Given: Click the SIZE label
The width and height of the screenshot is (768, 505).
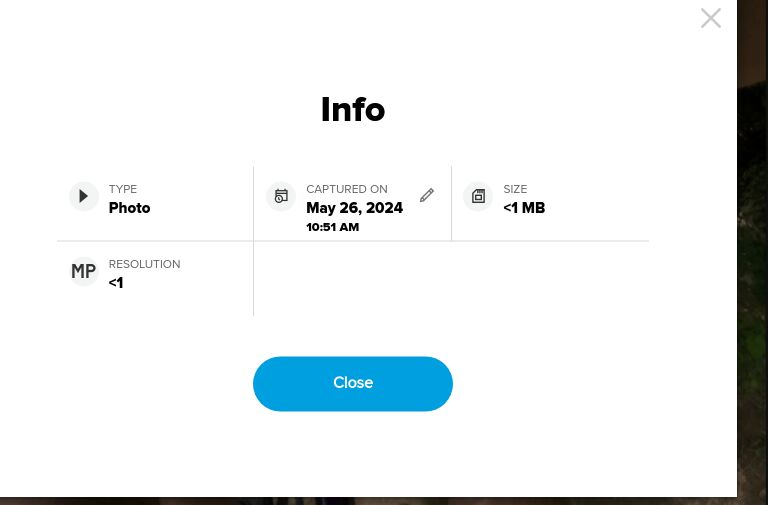Looking at the screenshot, I should (x=515, y=189).
